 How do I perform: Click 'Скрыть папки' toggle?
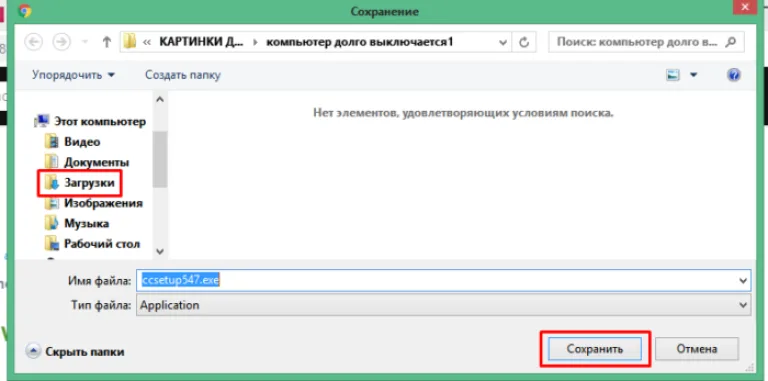75,352
